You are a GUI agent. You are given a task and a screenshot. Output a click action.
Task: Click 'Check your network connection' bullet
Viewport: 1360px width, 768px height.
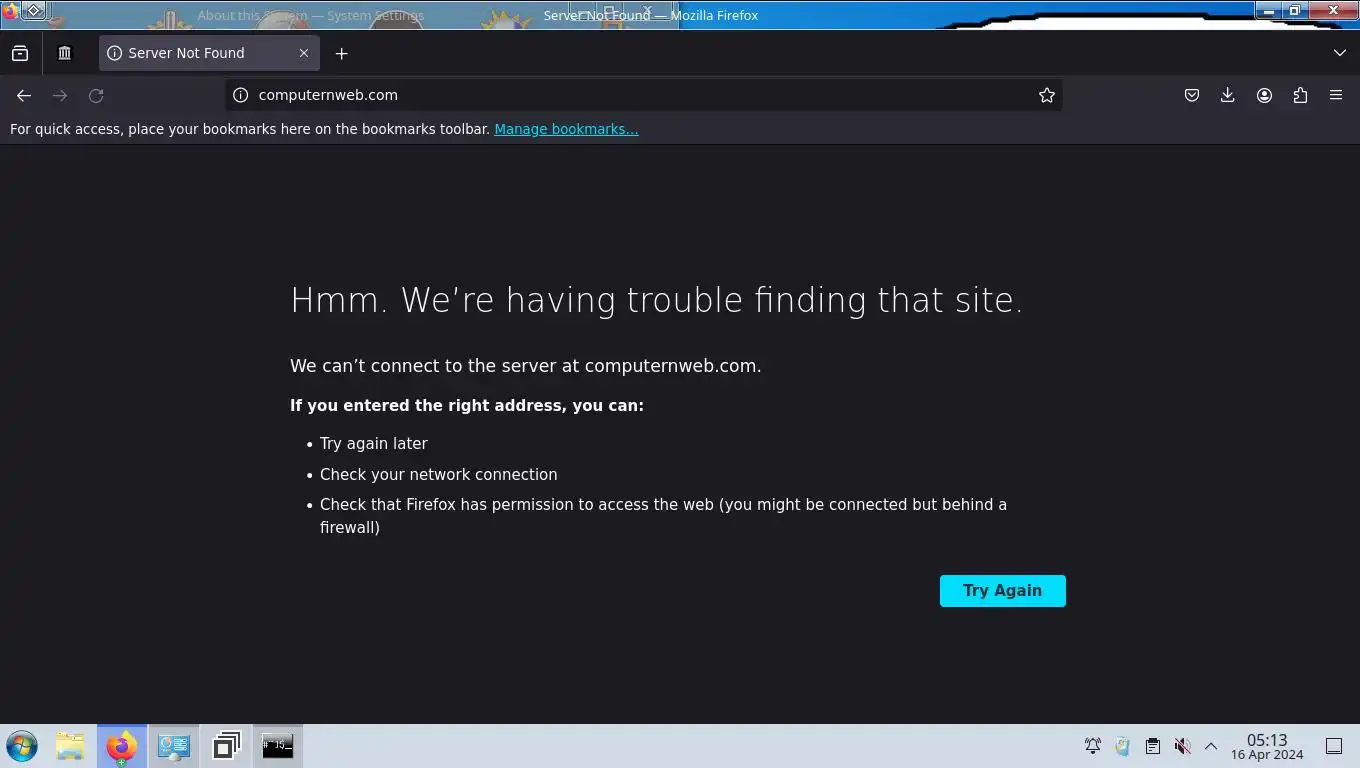tap(439, 475)
